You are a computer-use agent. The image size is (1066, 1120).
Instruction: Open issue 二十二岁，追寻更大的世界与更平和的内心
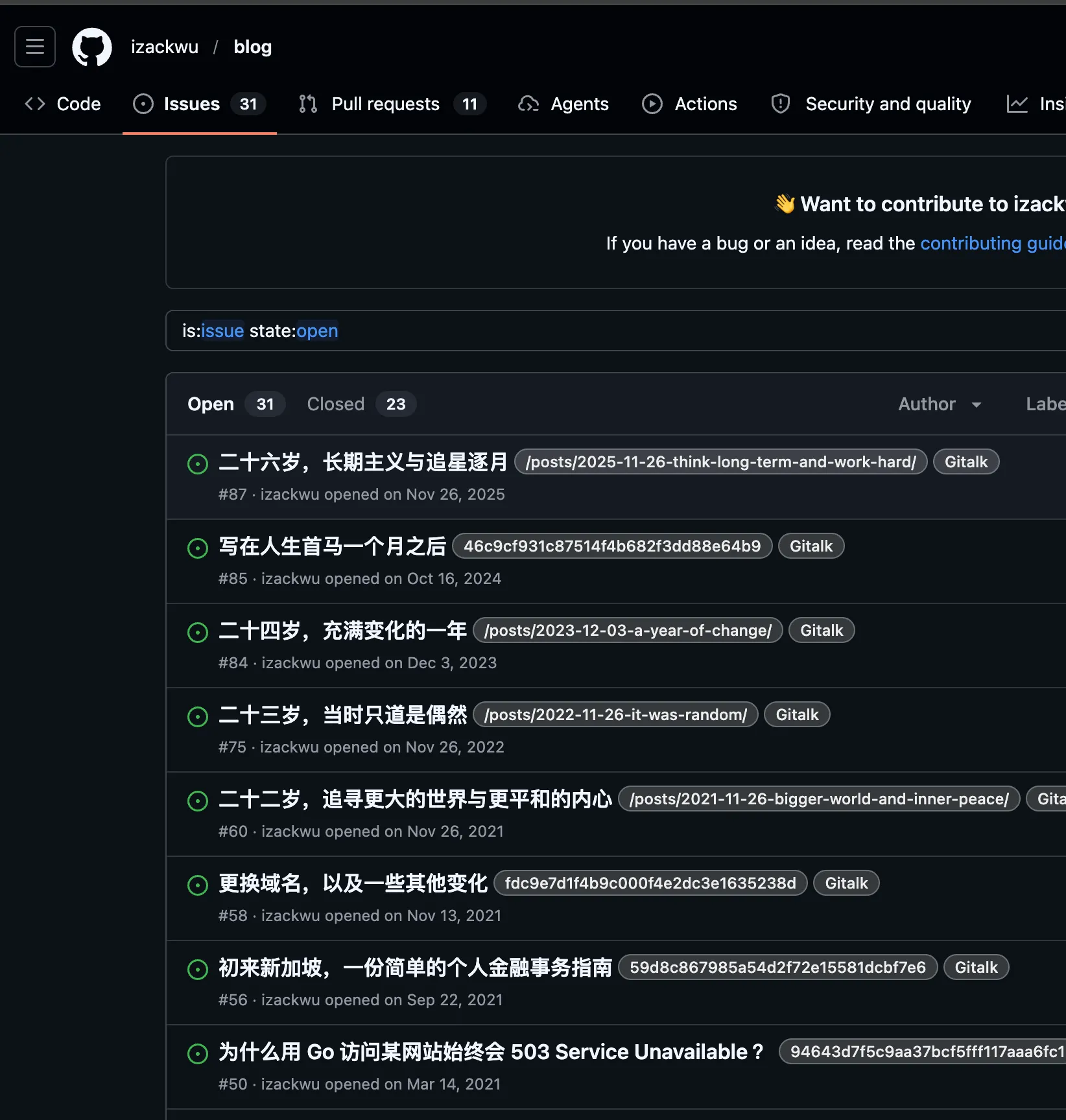click(x=416, y=799)
